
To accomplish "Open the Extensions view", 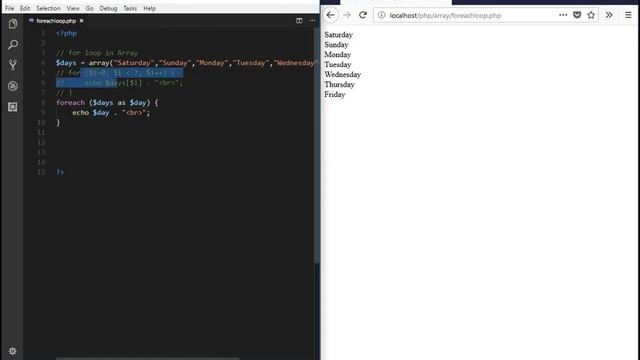I will tap(13, 107).
